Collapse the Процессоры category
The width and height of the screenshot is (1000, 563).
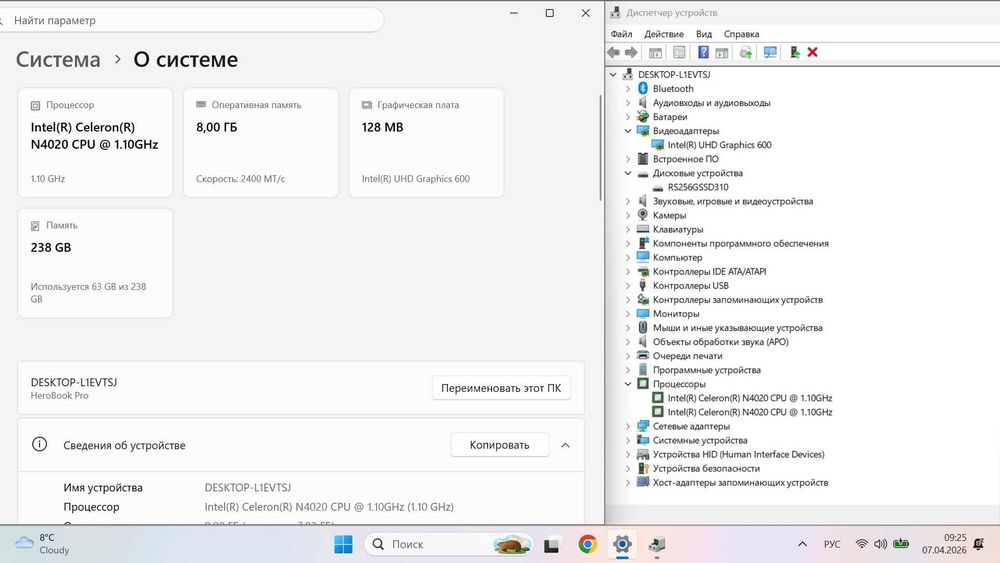coord(628,384)
